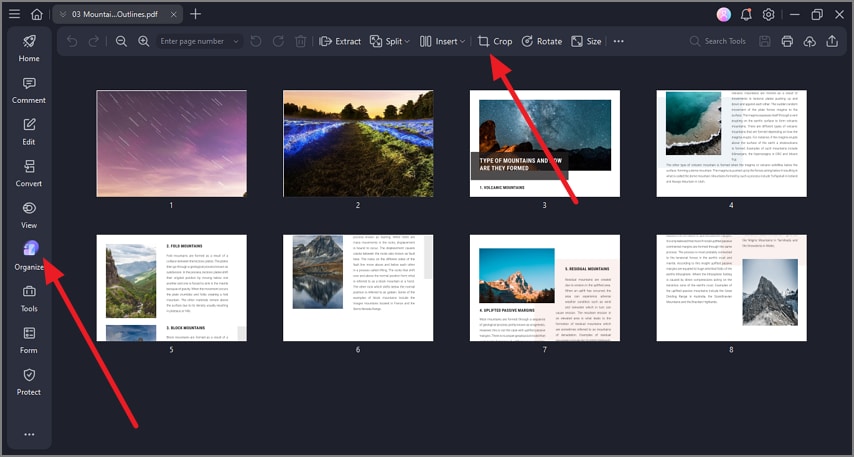Show more toolbar options
Image resolution: width=854 pixels, height=457 pixels.
coord(619,41)
